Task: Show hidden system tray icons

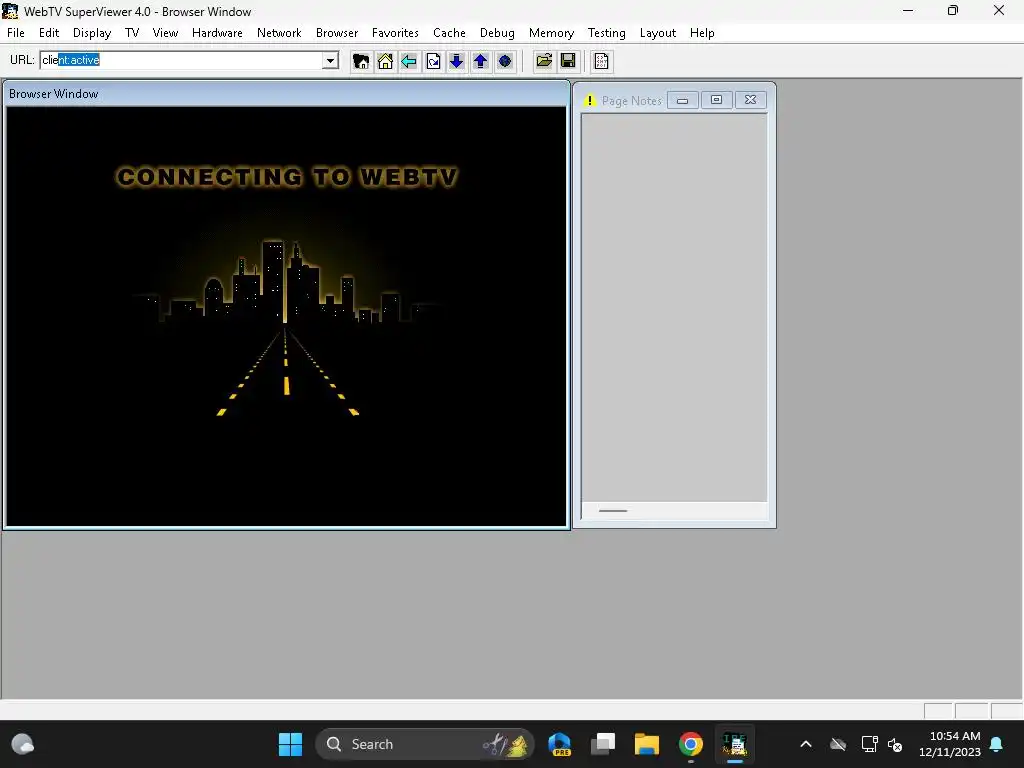Action: coord(806,744)
